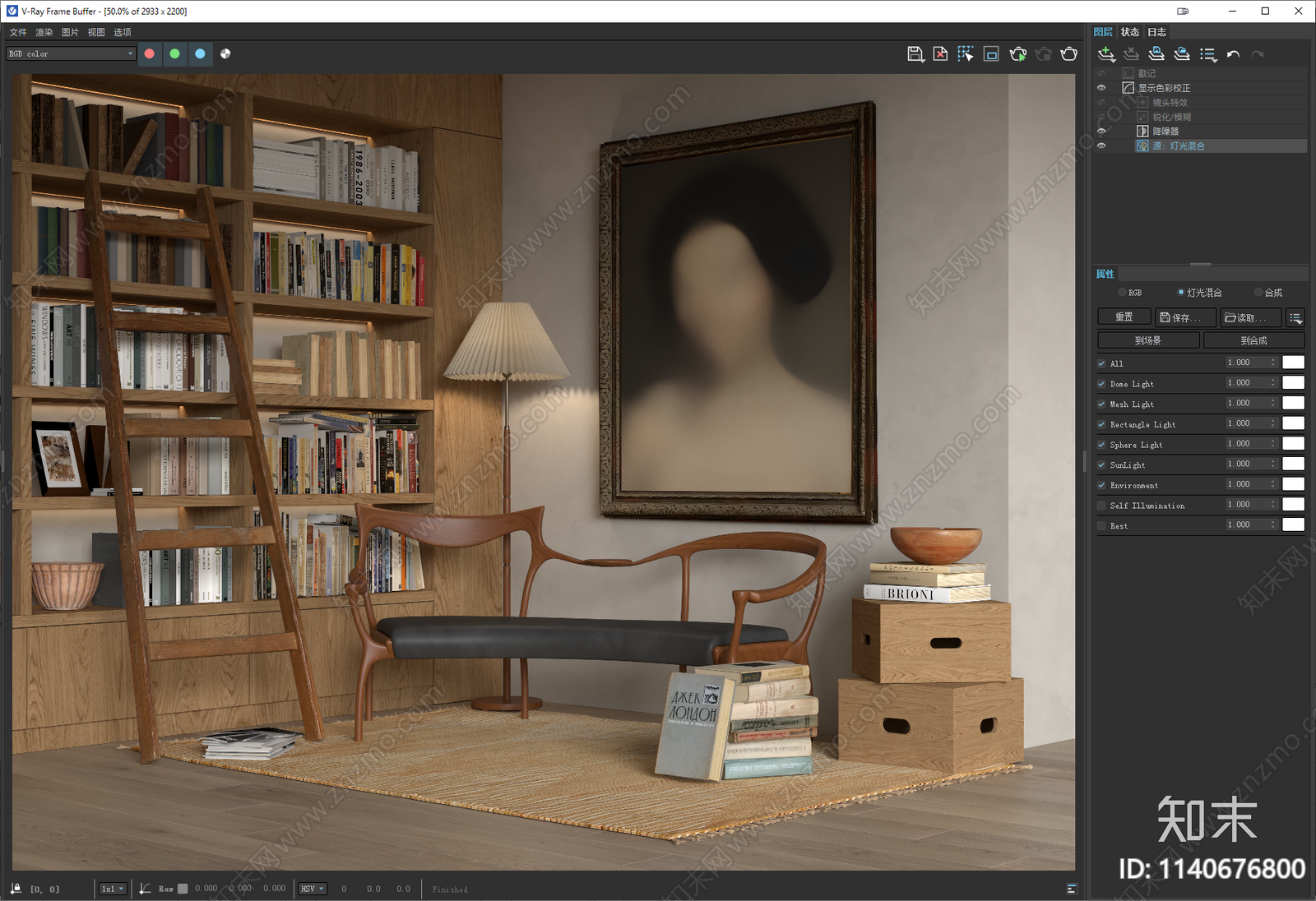Click the 读取... load button

(x=1251, y=317)
